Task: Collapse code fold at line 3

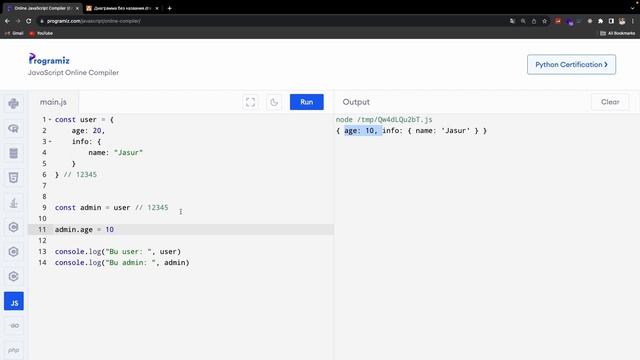Action: point(50,142)
